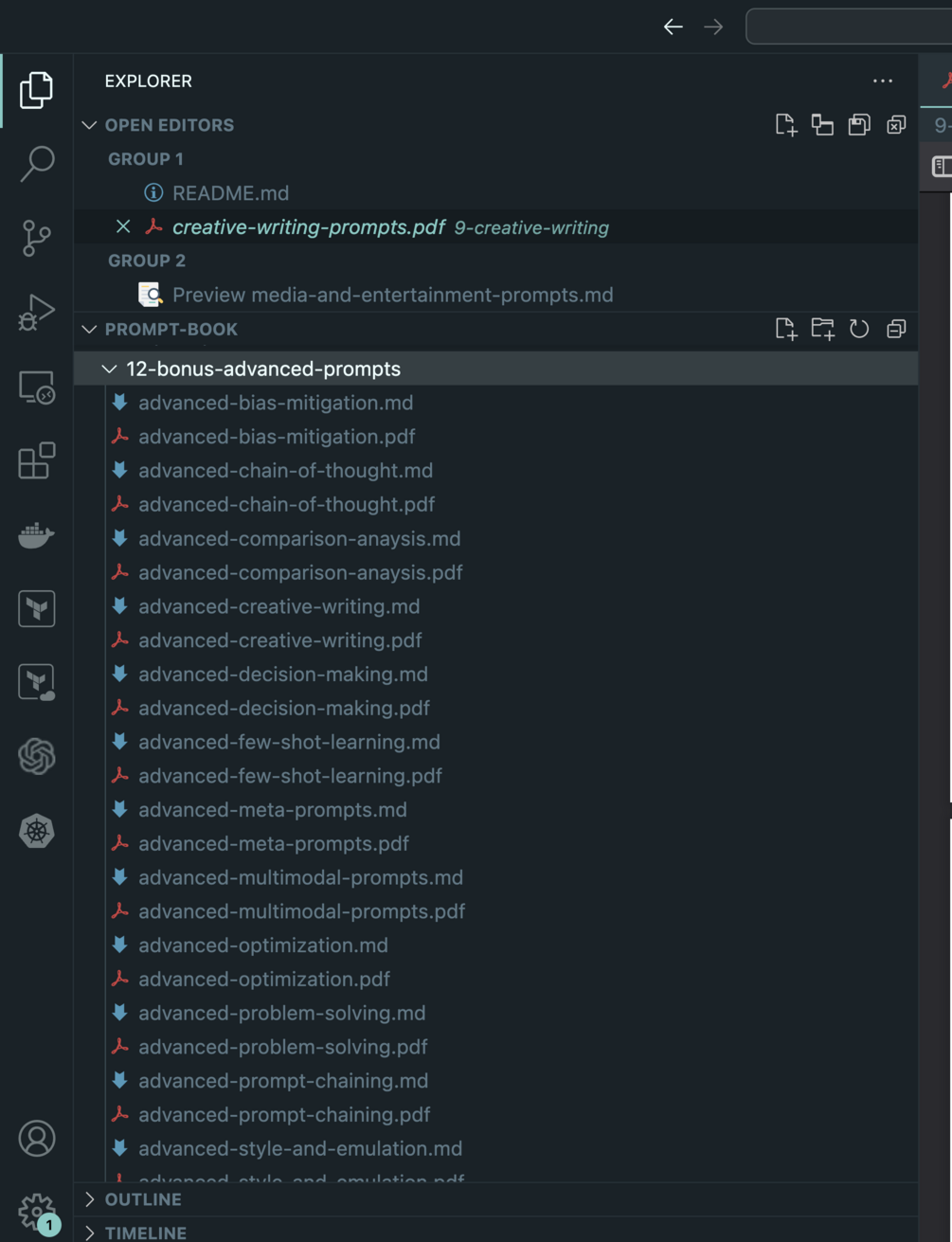Open the Kubernetes view icon

pyautogui.click(x=37, y=831)
